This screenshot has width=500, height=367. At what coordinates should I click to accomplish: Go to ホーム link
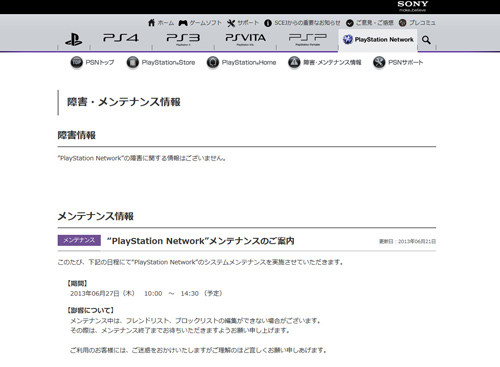click(x=166, y=23)
